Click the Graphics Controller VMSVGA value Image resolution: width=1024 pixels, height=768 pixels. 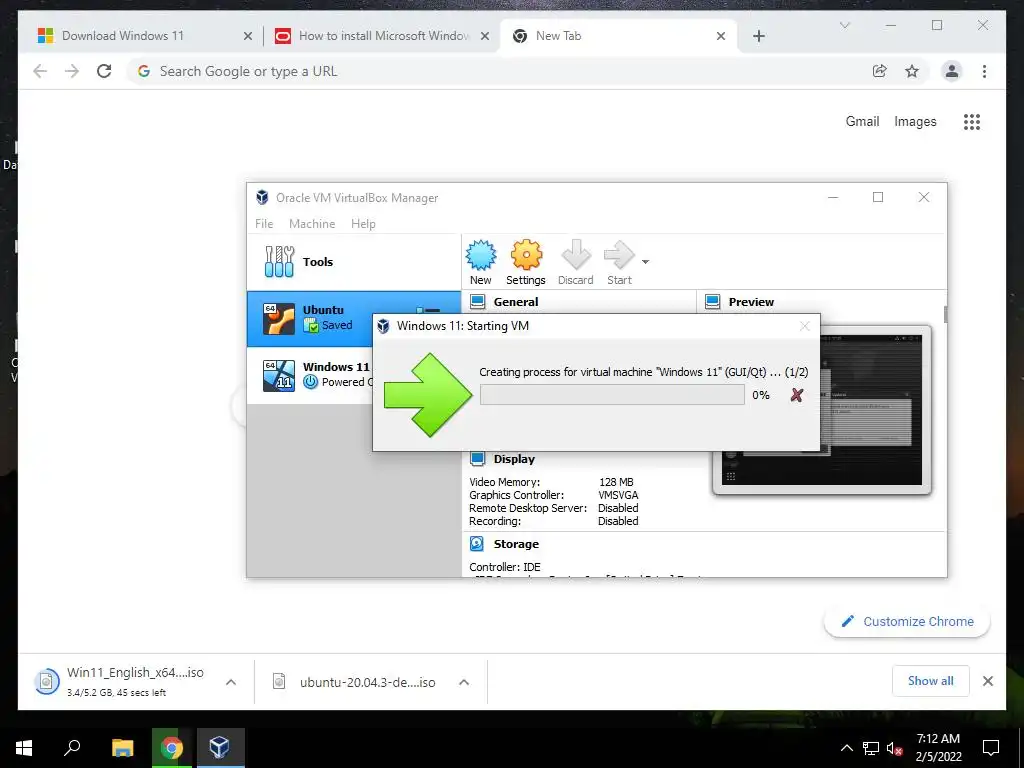pos(618,495)
